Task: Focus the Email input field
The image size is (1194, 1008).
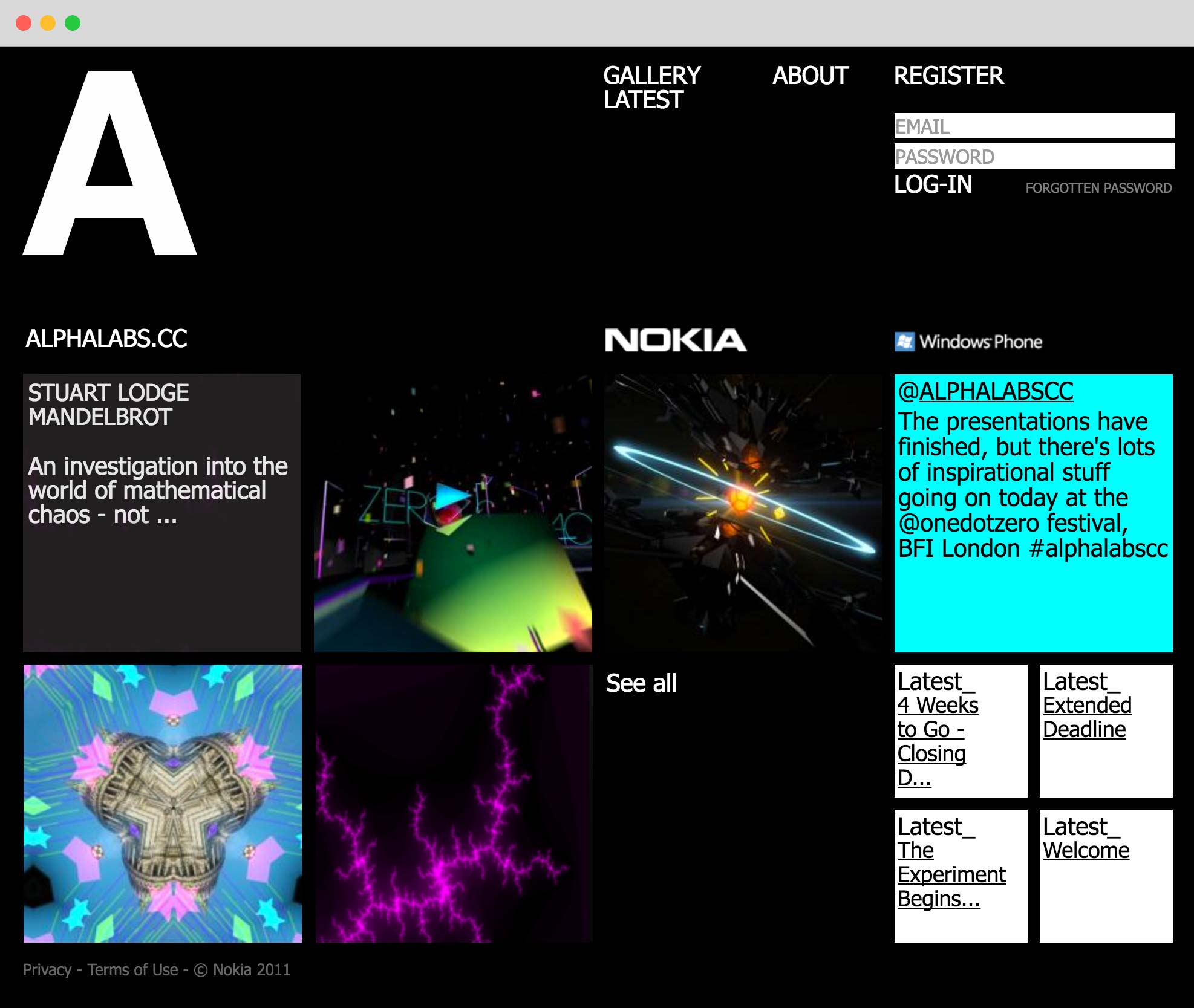Action: click(1034, 126)
